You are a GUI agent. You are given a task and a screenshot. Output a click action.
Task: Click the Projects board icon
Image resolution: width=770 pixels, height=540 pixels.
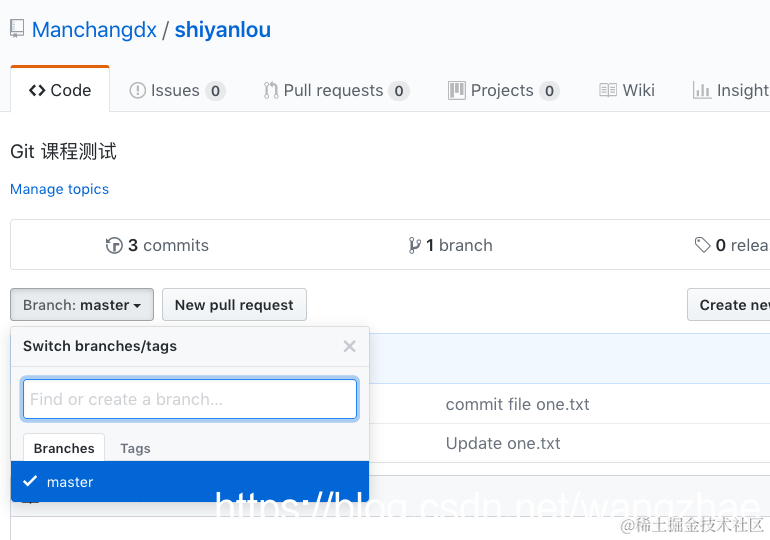tap(456, 90)
